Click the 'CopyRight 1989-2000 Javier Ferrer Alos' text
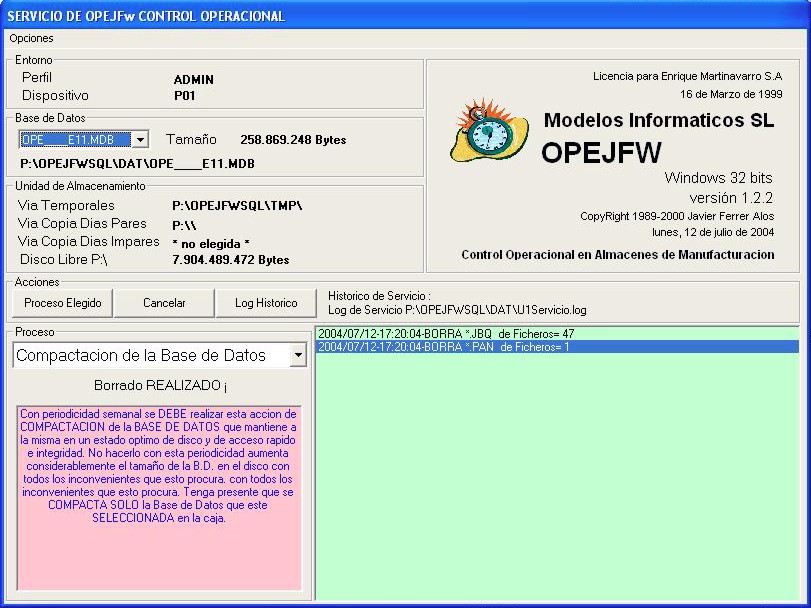This screenshot has width=811, height=608. point(677,216)
